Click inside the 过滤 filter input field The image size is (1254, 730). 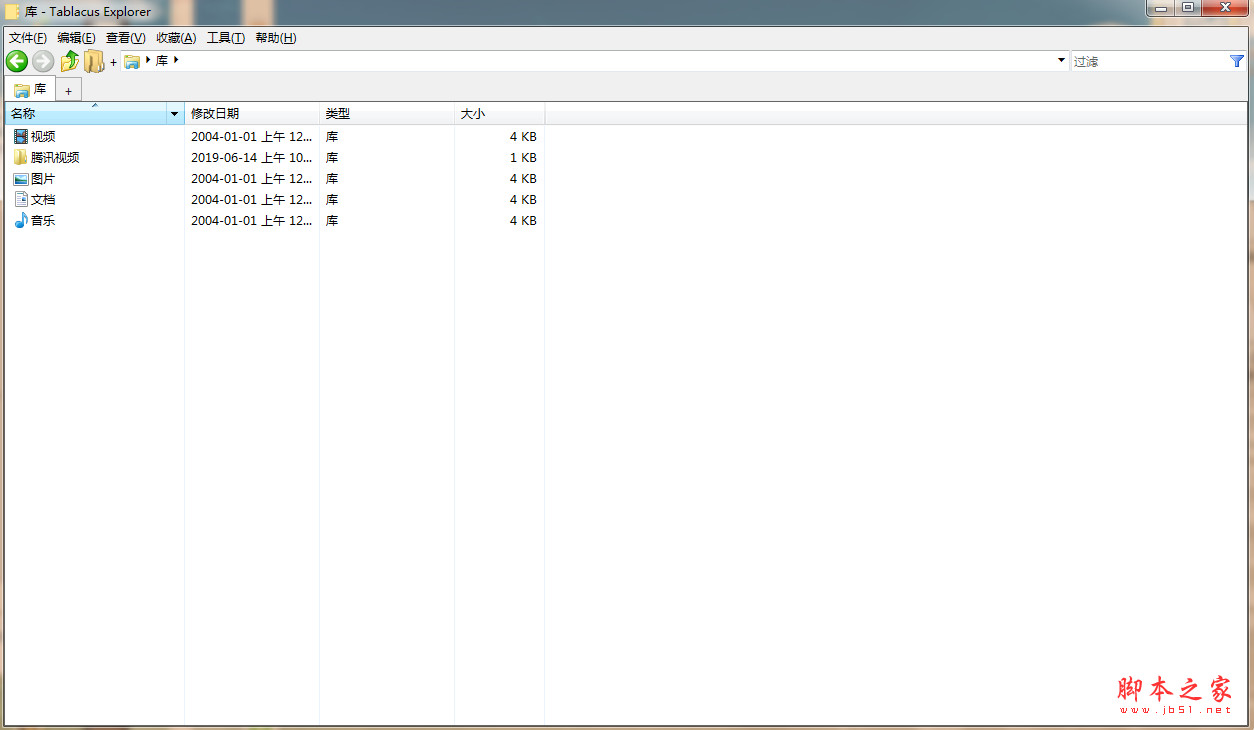pos(1140,60)
